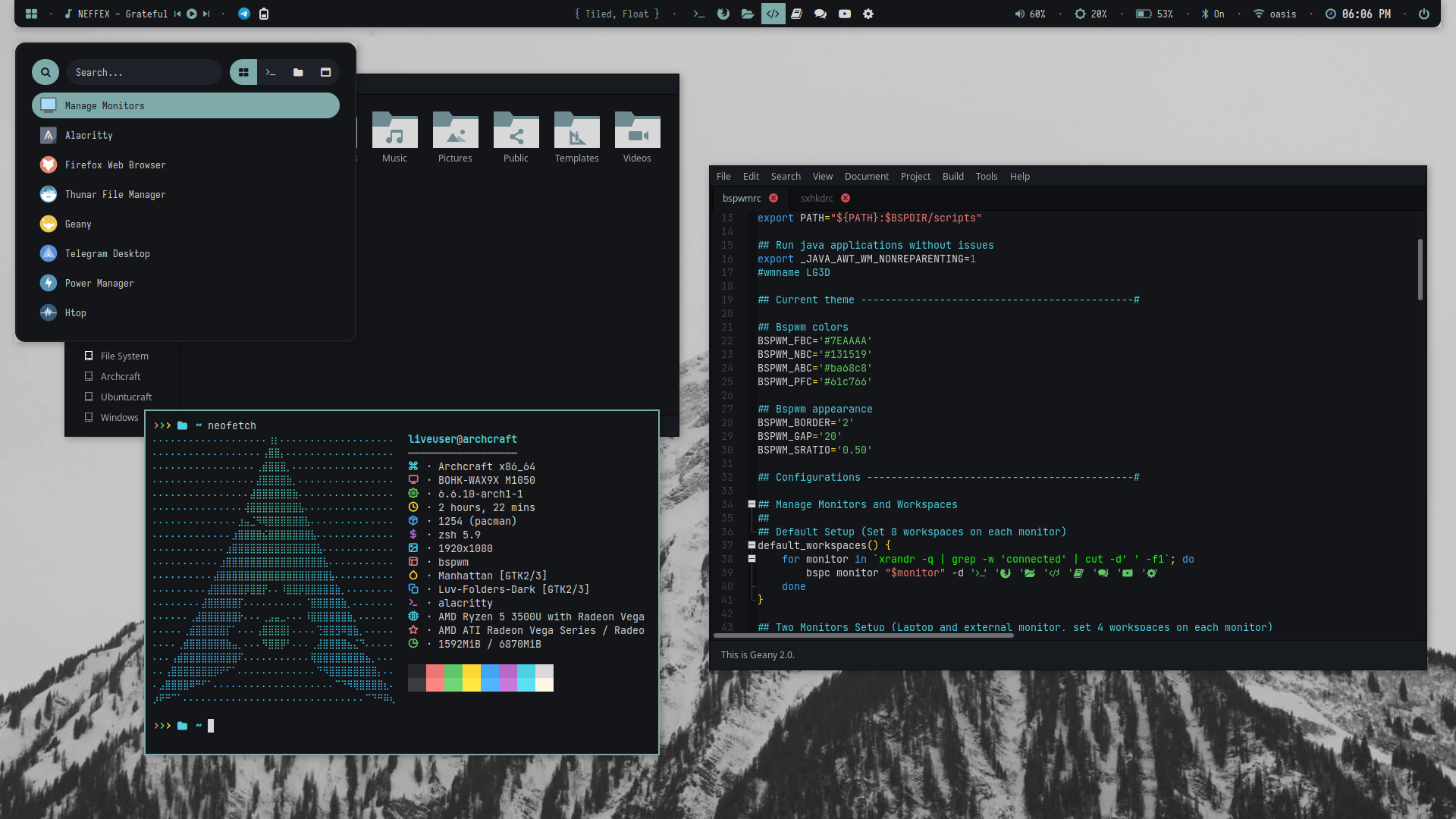Click the launcher Search input field

pyautogui.click(x=143, y=72)
